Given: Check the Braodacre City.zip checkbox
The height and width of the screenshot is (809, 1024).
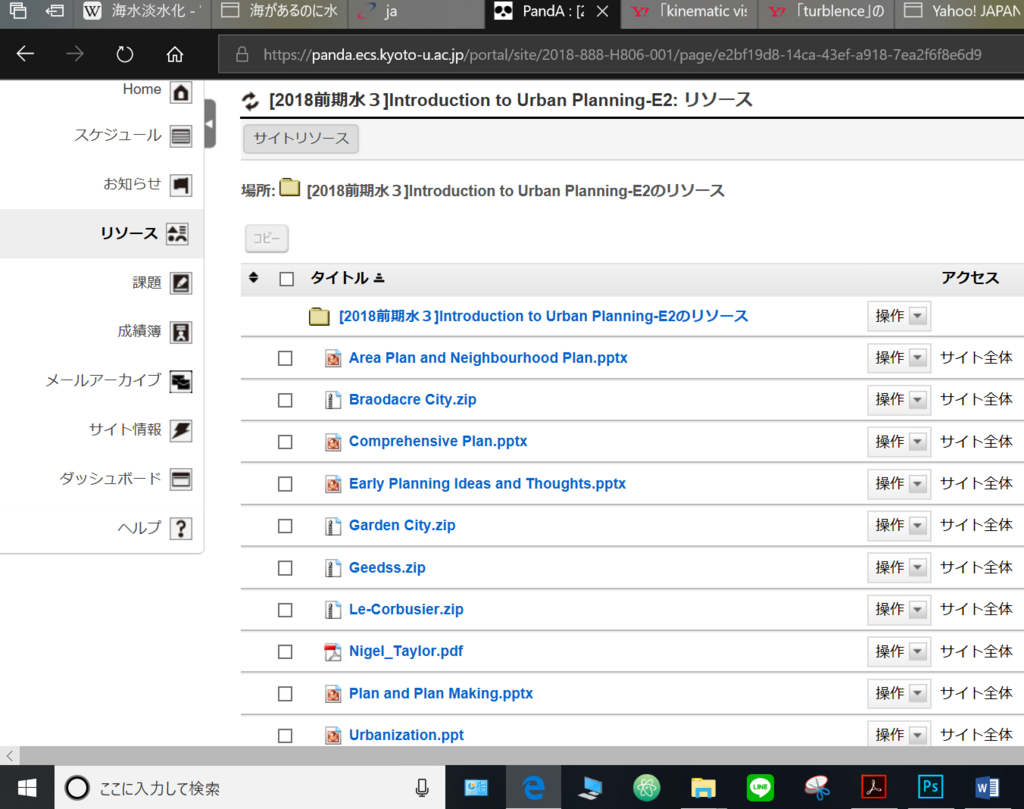Looking at the screenshot, I should click(285, 400).
